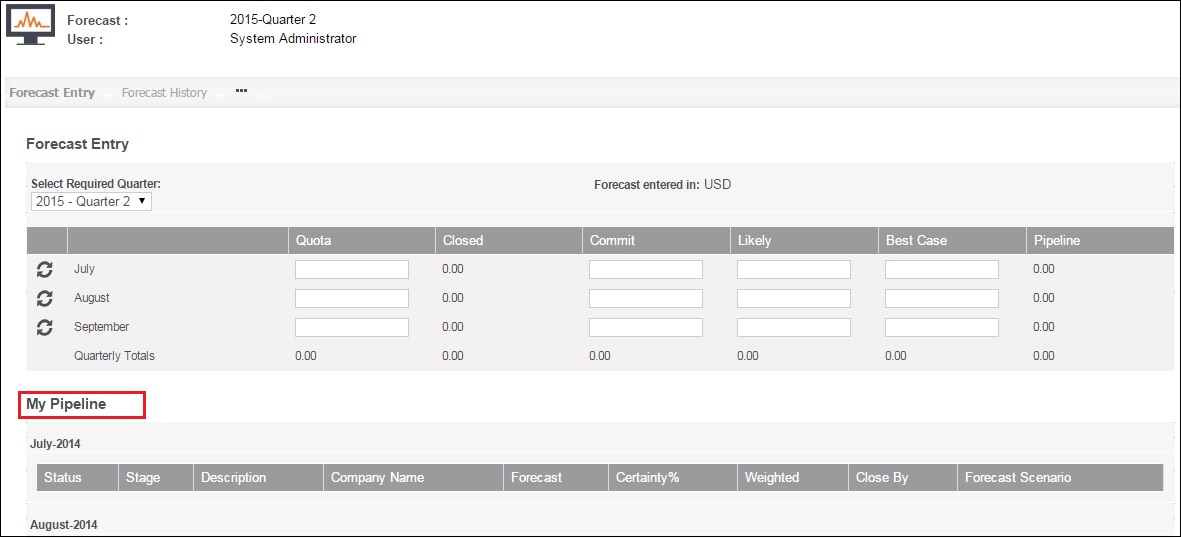Switch to the Forecast Entry tab

tap(52, 93)
